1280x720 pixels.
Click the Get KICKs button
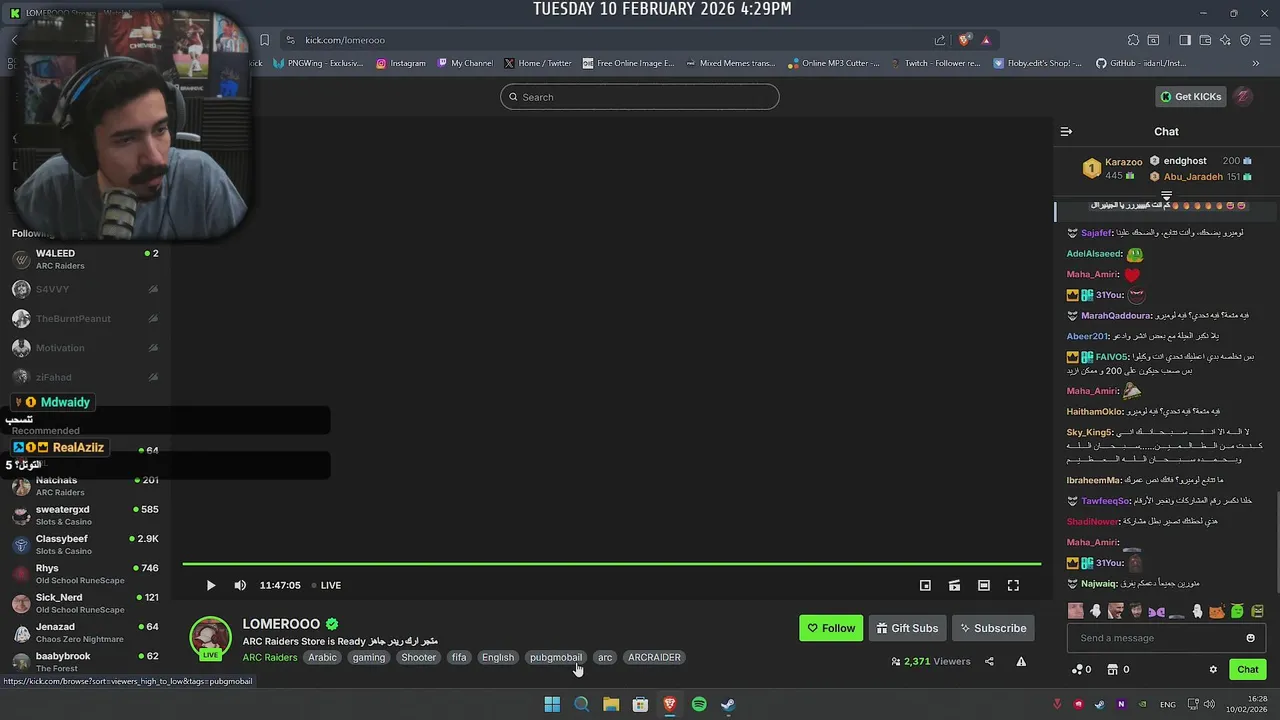(x=1190, y=97)
